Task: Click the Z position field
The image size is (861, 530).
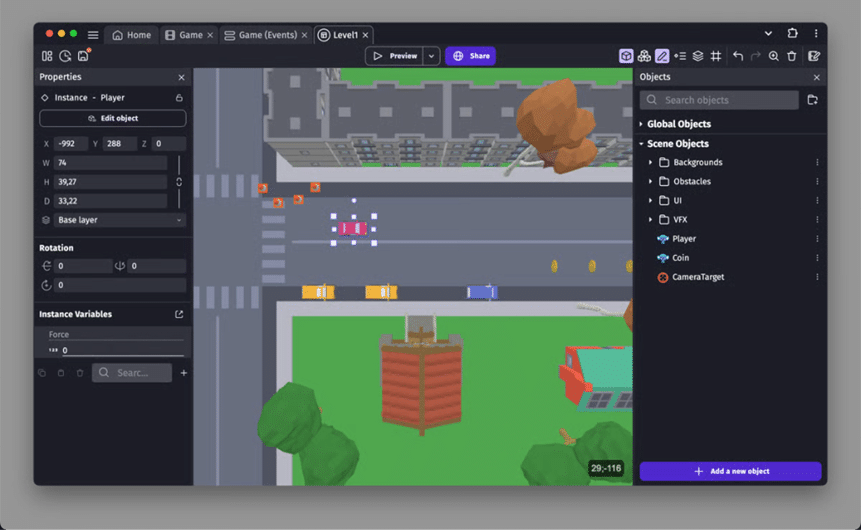Action: [x=169, y=144]
